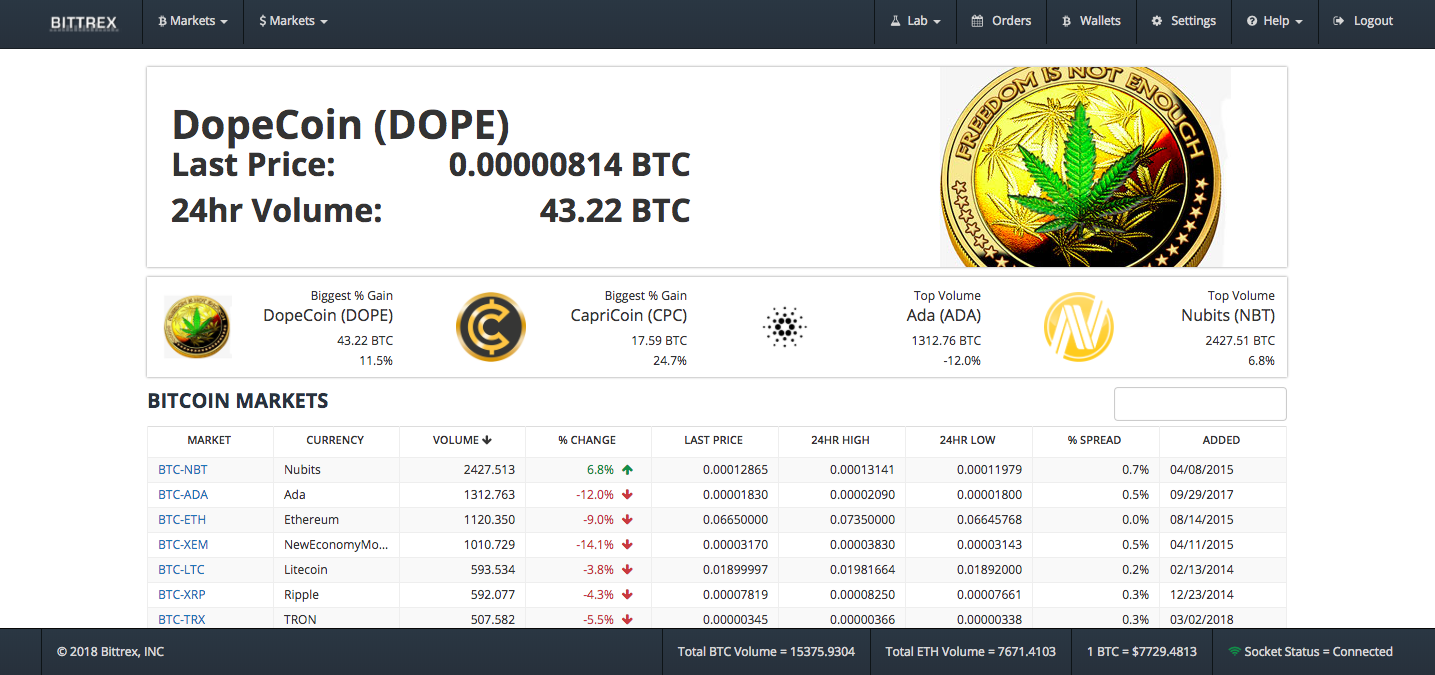Open the BTC-TRX market link
Screen dimensions: 1435x675
click(182, 619)
